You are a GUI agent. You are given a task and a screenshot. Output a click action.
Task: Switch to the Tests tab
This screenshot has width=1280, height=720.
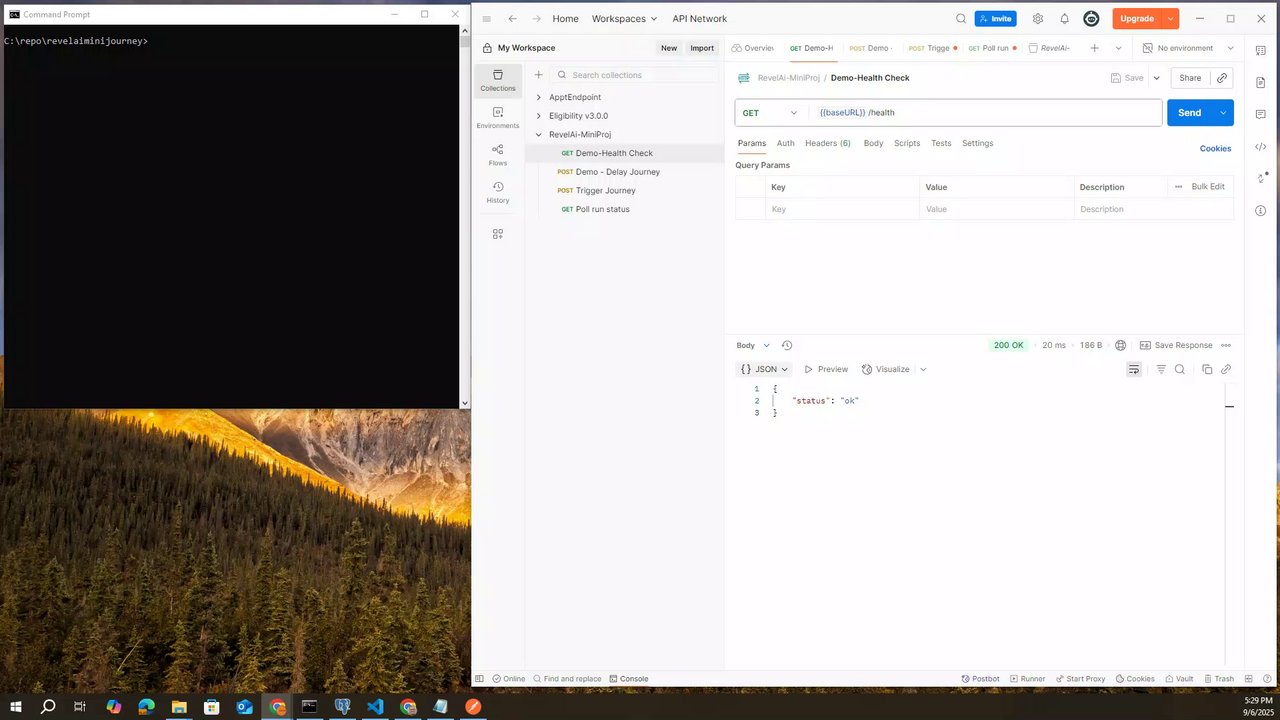pos(941,143)
